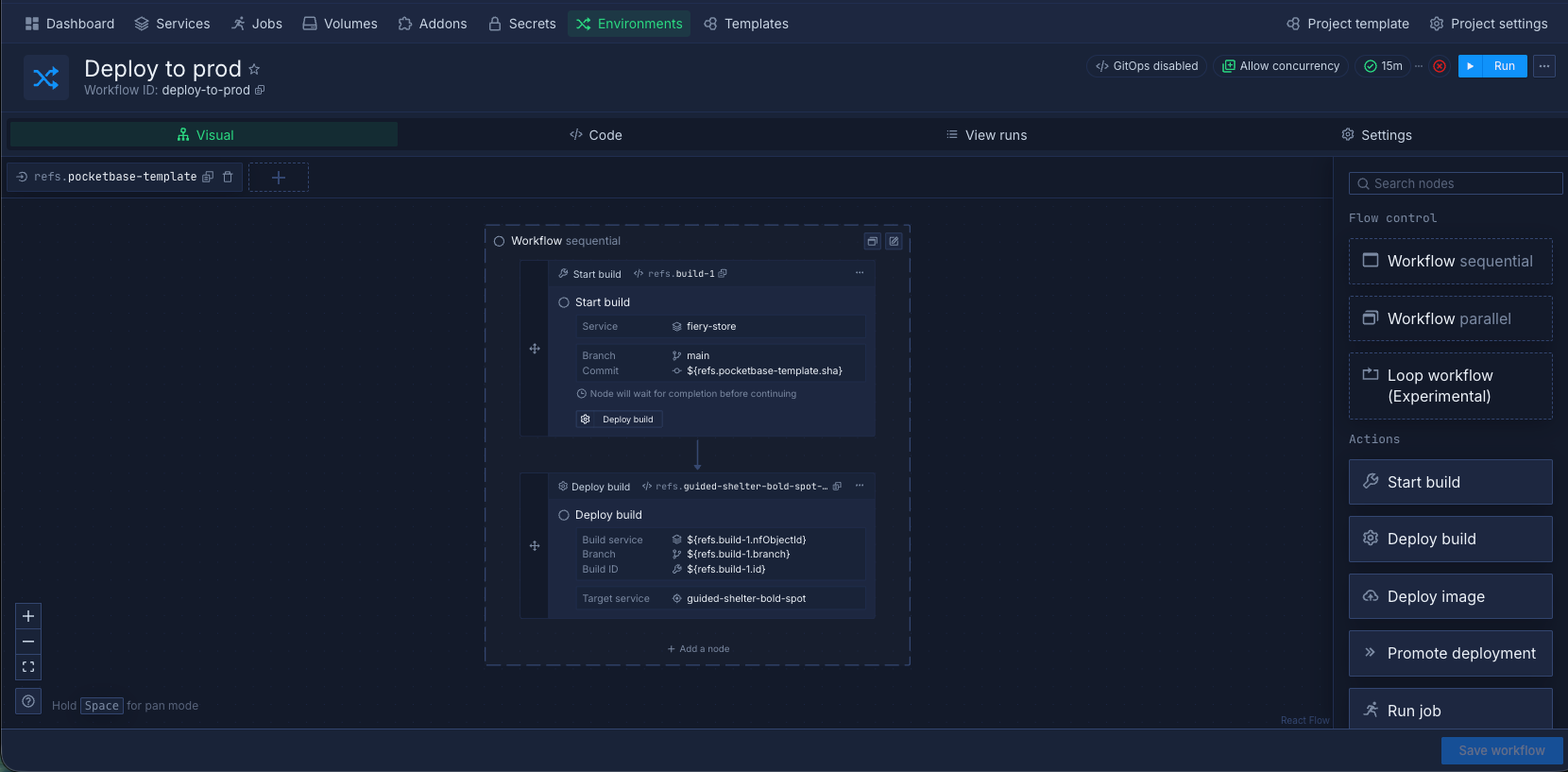Screen dimensions: 1568x772
Task: Favorite the workflow with the star icon
Action: point(254,69)
